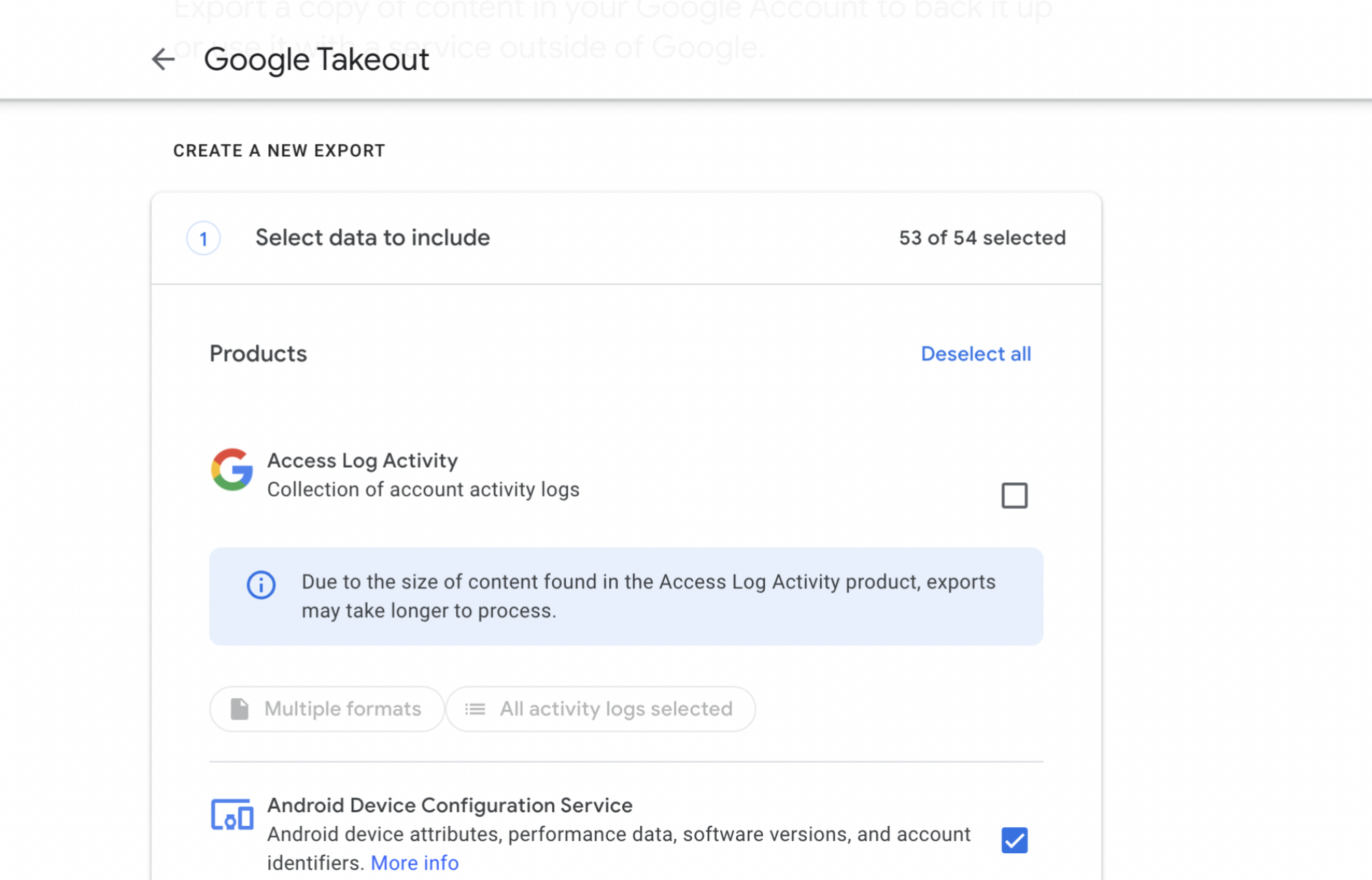Open the All activity logs selected chip
Image resolution: width=1372 pixels, height=880 pixels.
coord(600,709)
